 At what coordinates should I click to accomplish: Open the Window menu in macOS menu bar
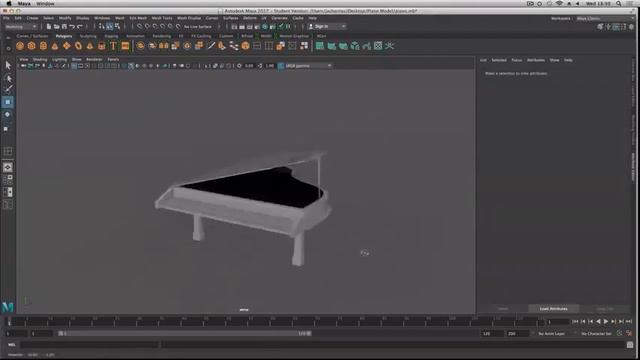(45, 4)
